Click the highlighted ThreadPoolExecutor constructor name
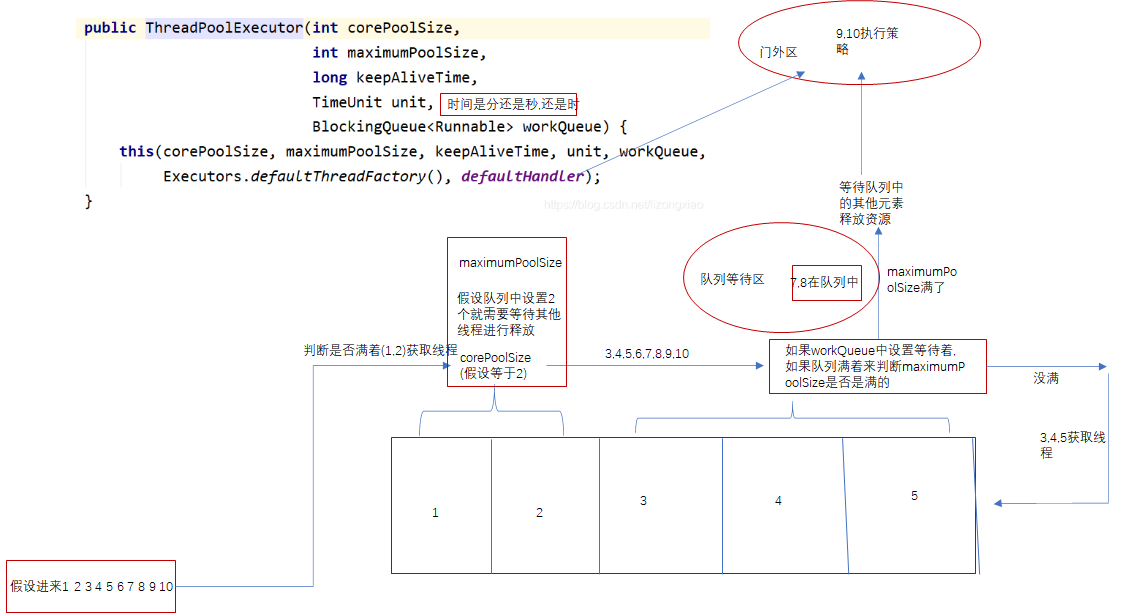 224,28
